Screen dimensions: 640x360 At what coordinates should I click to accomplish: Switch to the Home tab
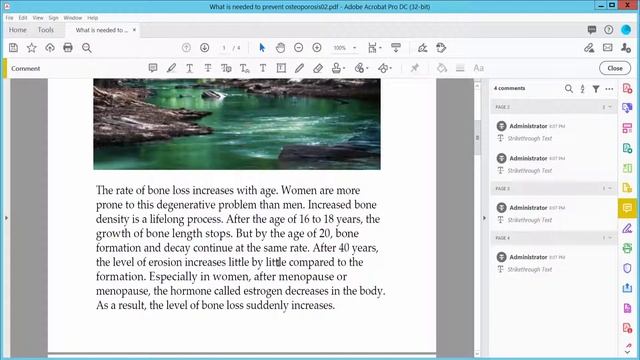(18, 30)
